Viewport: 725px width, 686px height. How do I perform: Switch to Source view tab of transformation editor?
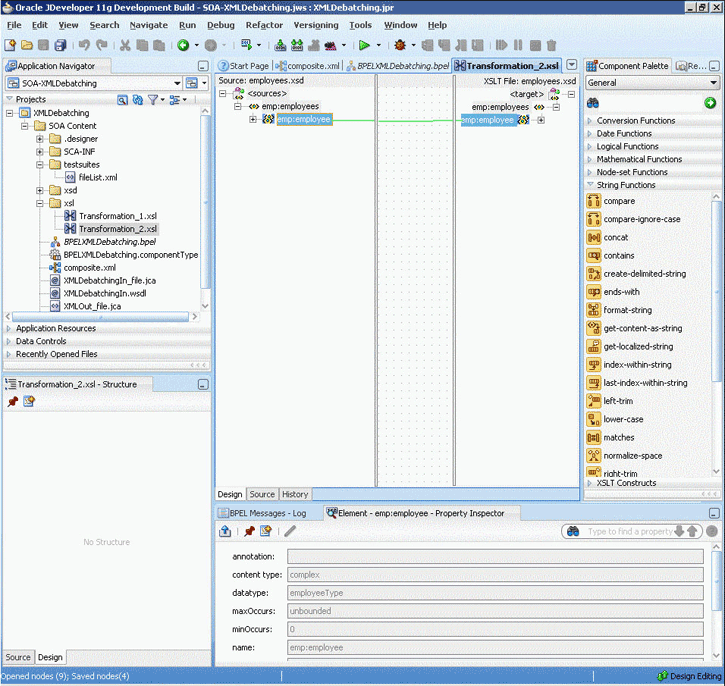click(x=262, y=494)
